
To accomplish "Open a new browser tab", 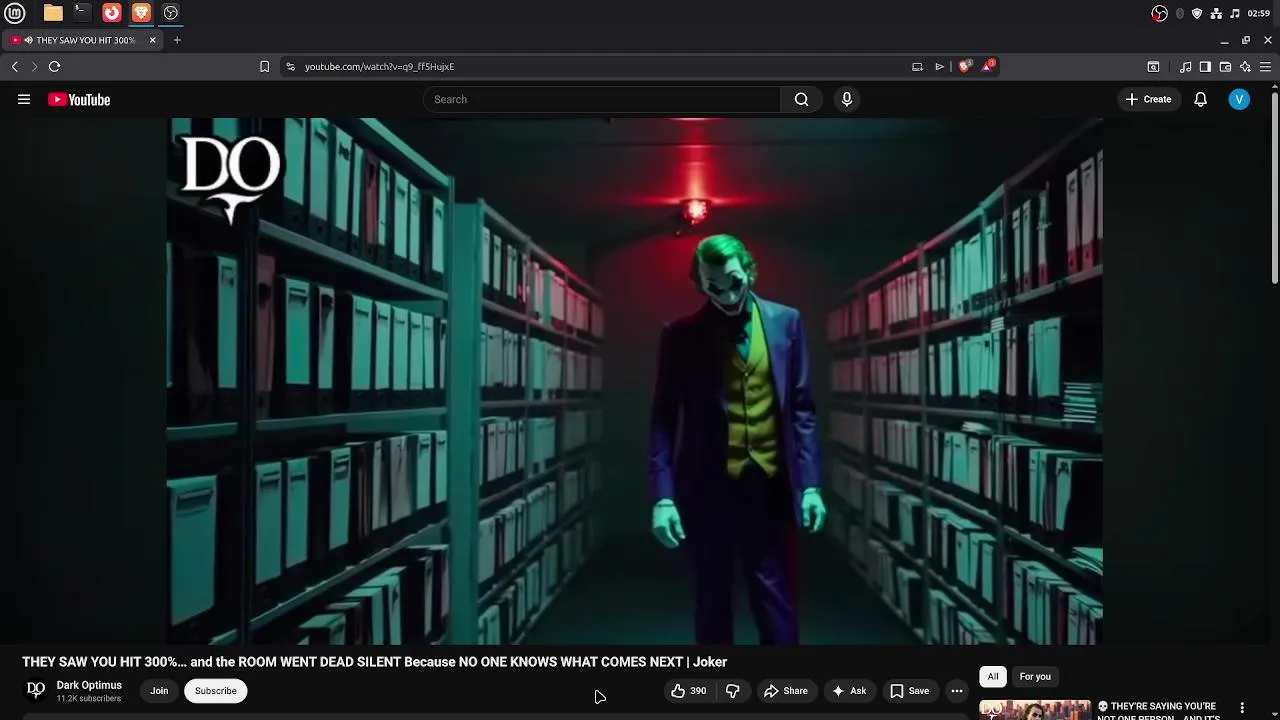I will pos(177,40).
